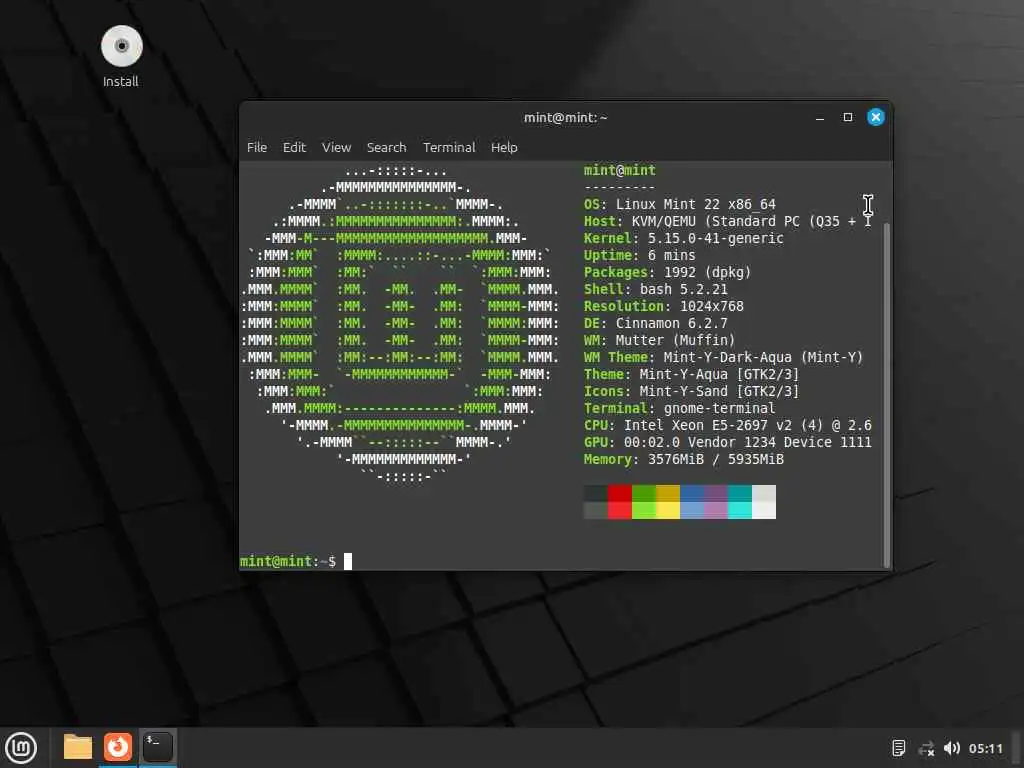This screenshot has width=1024, height=768.
Task: Click the 'Uptime: 6 mins' line
Action: (x=639, y=255)
